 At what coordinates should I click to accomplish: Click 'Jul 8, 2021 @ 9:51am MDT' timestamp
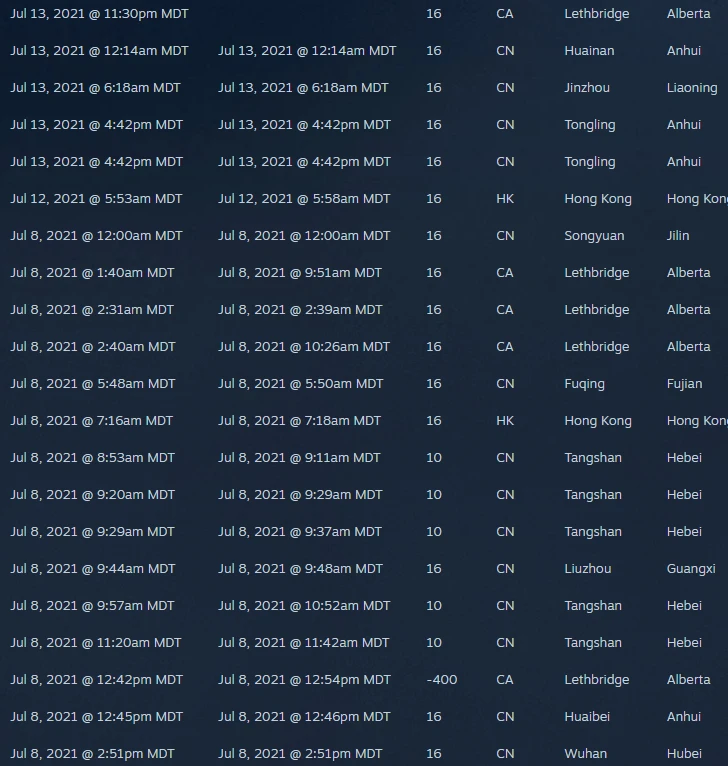point(300,273)
